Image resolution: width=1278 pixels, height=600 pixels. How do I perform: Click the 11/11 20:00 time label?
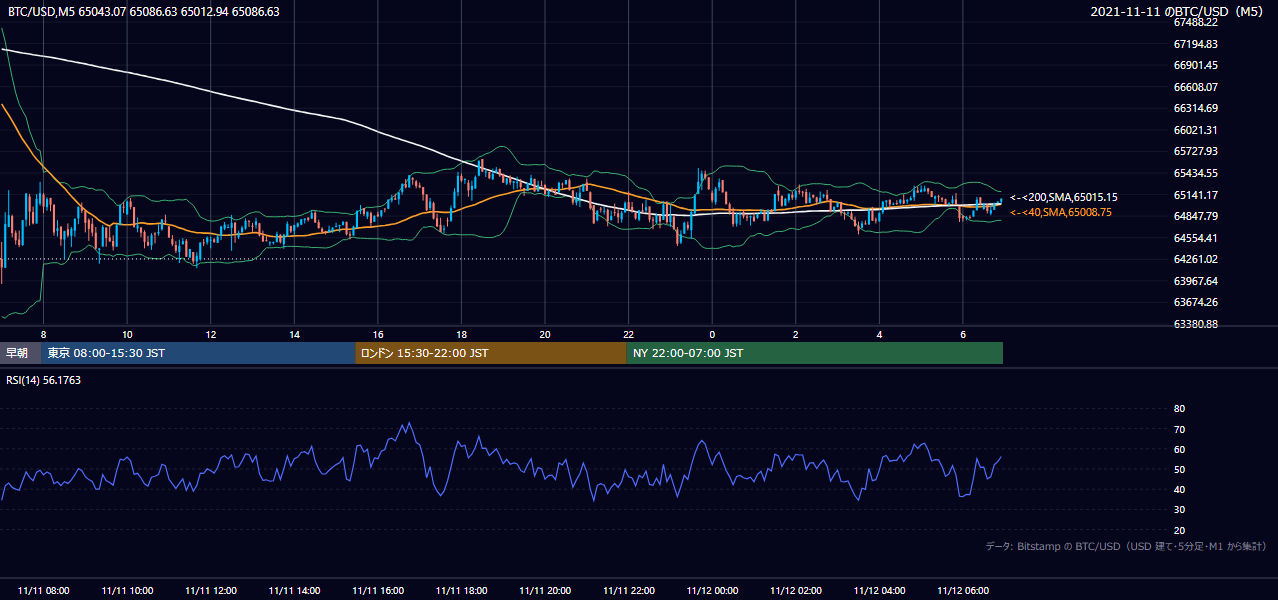pyautogui.click(x=545, y=591)
